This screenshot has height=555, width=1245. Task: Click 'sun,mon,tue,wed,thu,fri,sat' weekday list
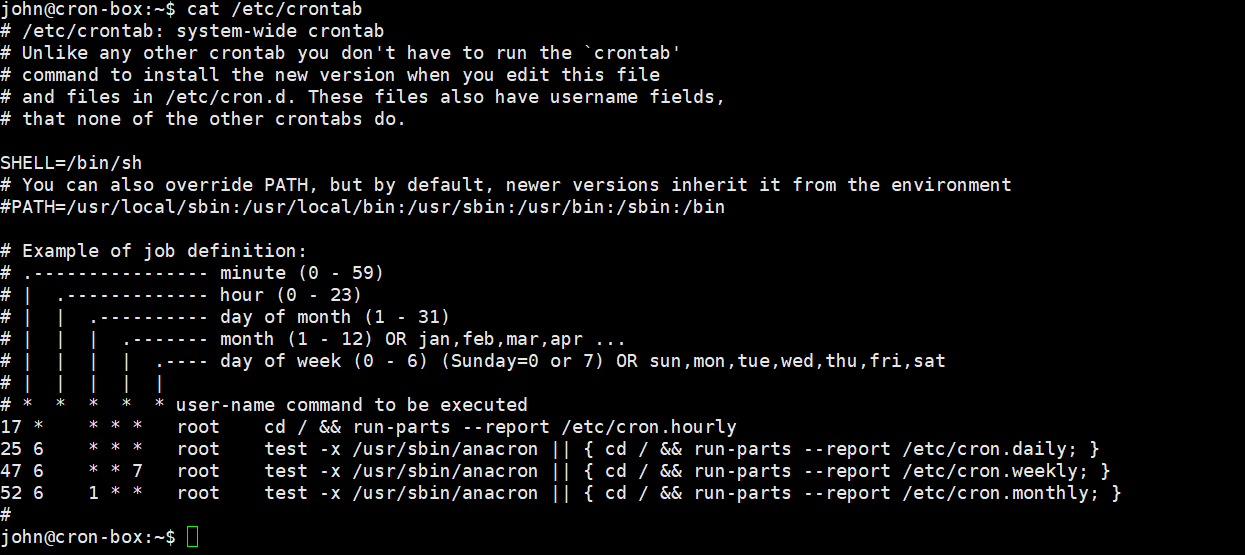(x=797, y=361)
